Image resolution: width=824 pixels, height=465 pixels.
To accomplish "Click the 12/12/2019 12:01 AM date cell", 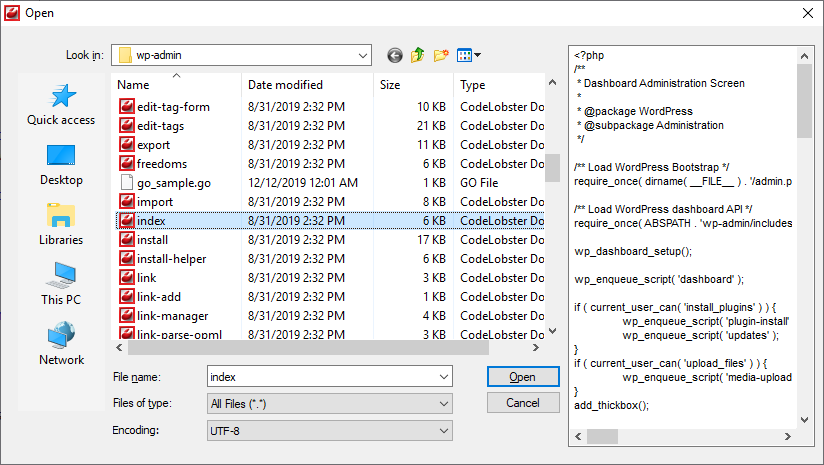I will 303,182.
